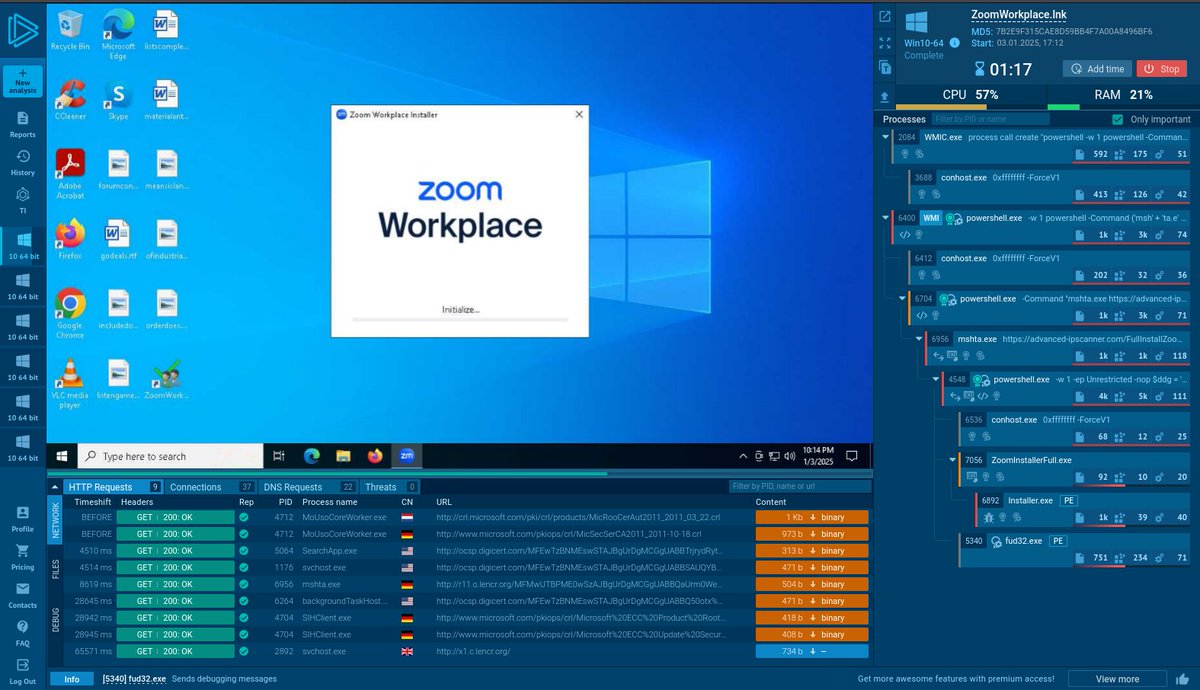Screen dimensions: 1200x690
Task: Collapse the mshta.exe 6956 process node
Action: click(919, 339)
